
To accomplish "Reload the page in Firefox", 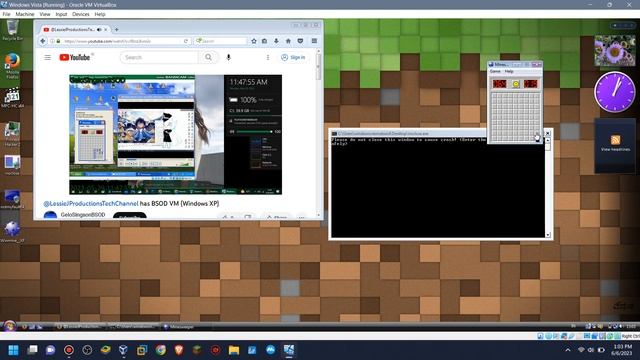I will tap(186, 41).
